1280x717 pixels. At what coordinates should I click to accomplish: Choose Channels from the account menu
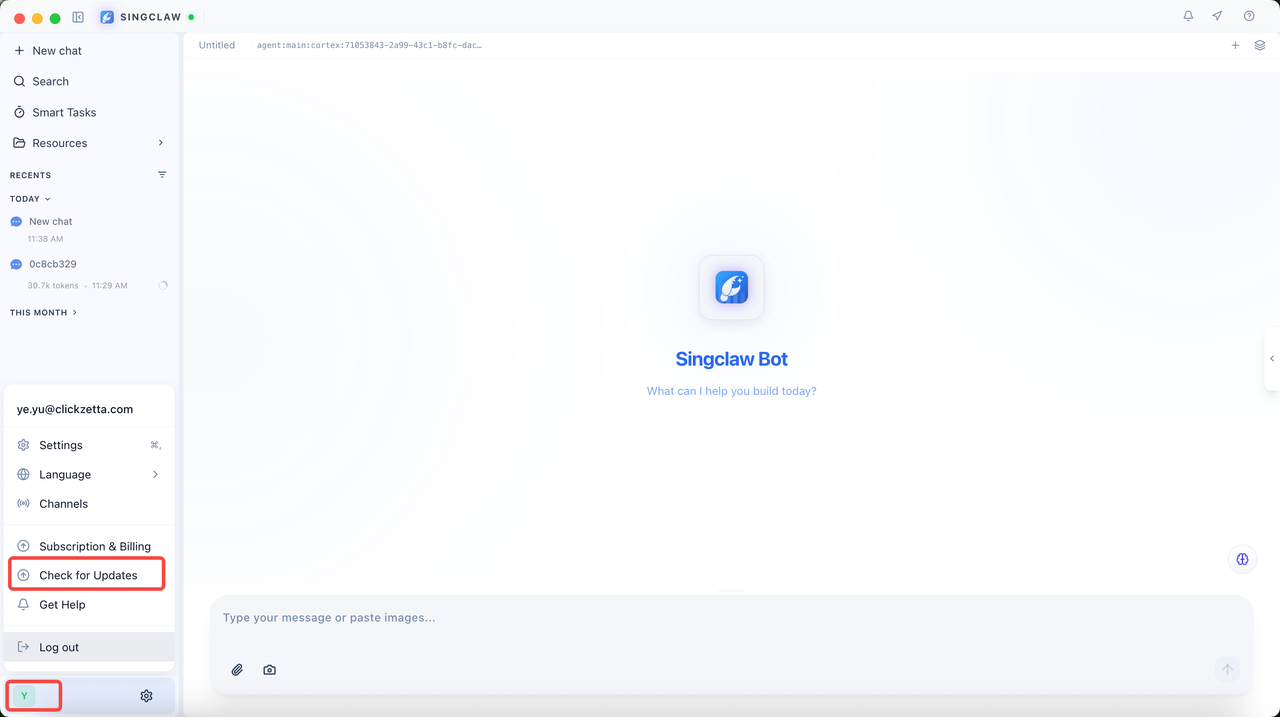coord(89,504)
